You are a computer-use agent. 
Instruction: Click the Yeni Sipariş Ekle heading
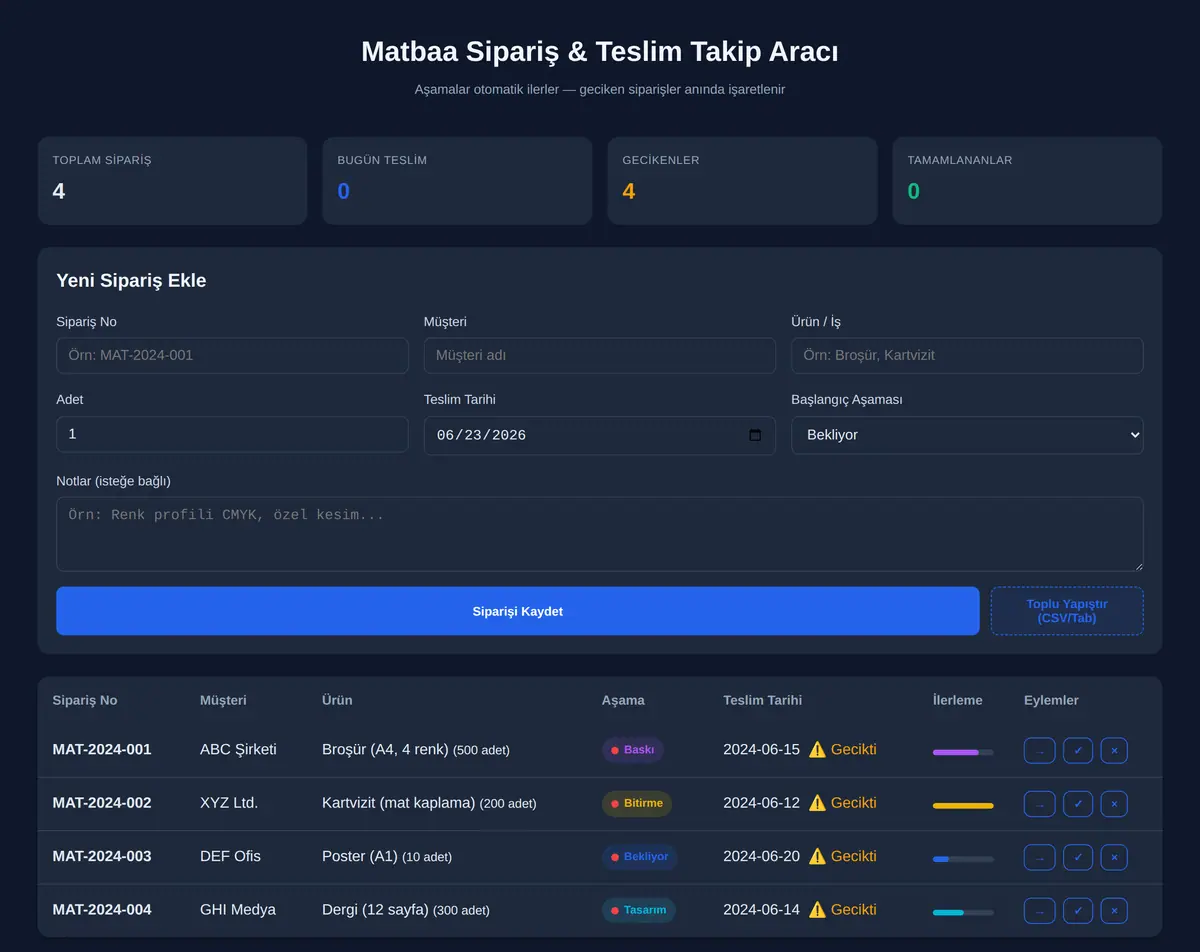coord(131,281)
